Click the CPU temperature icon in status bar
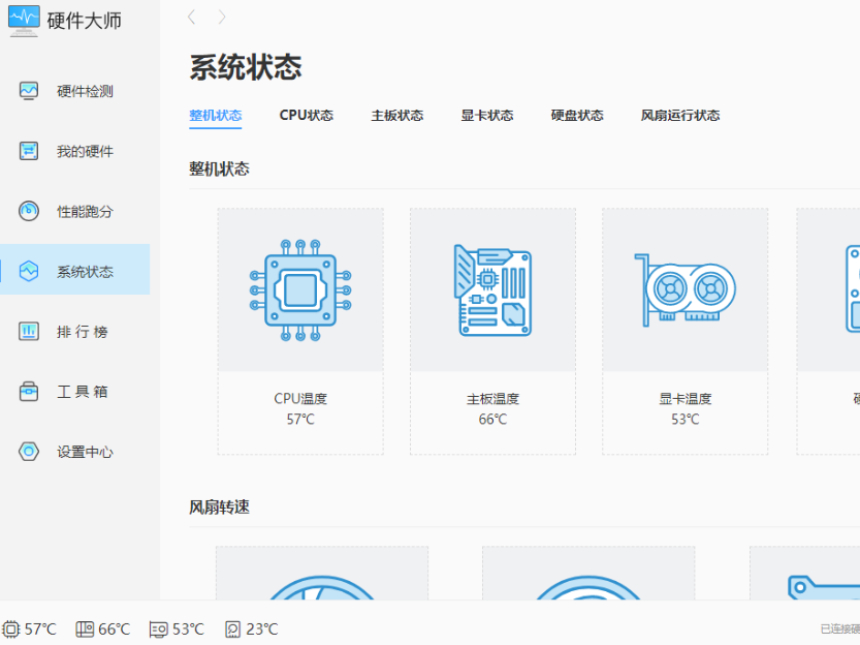Image resolution: width=860 pixels, height=645 pixels. pyautogui.click(x=11, y=629)
